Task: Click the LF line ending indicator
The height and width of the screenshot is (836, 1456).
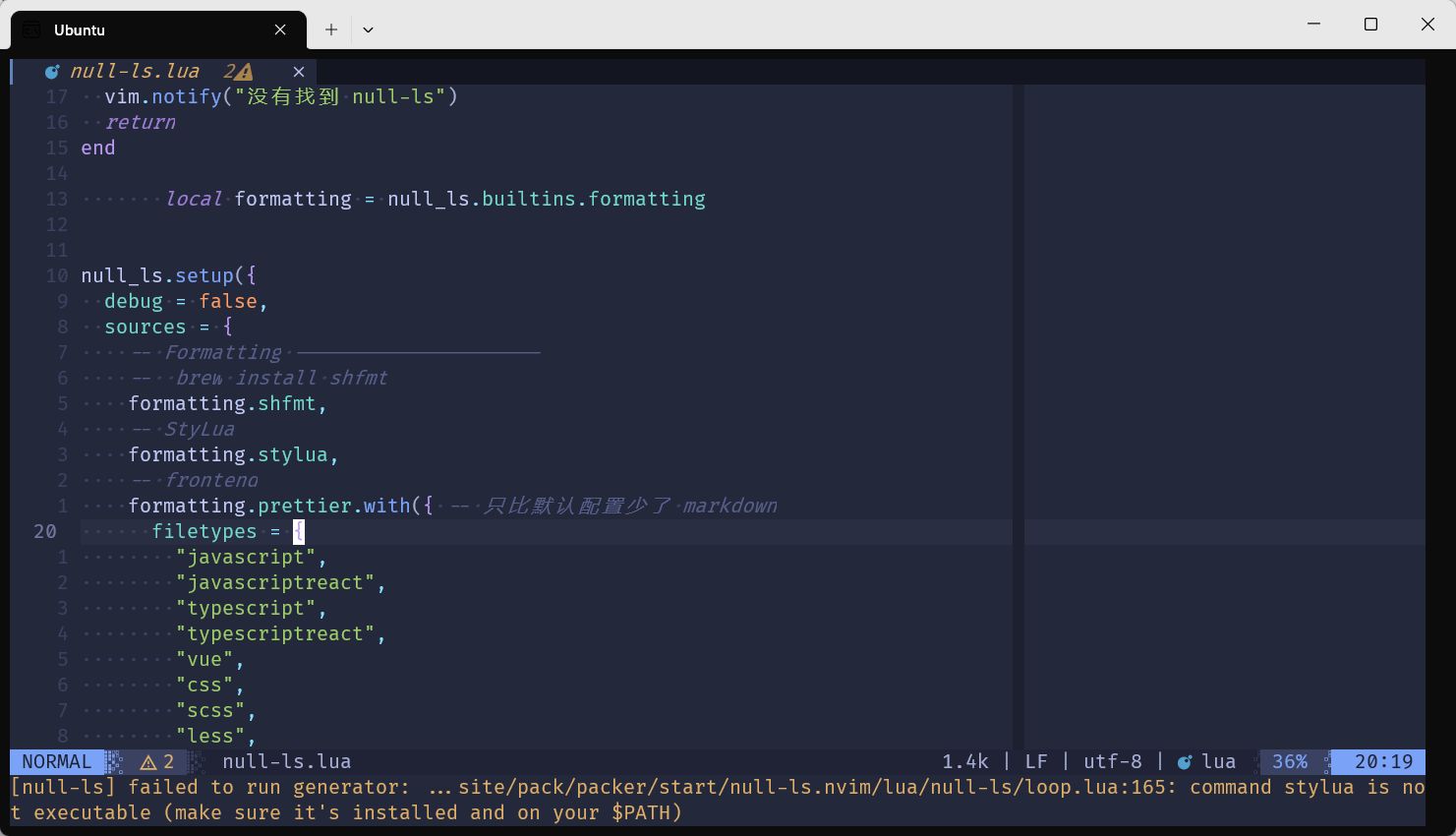Action: click(1036, 762)
